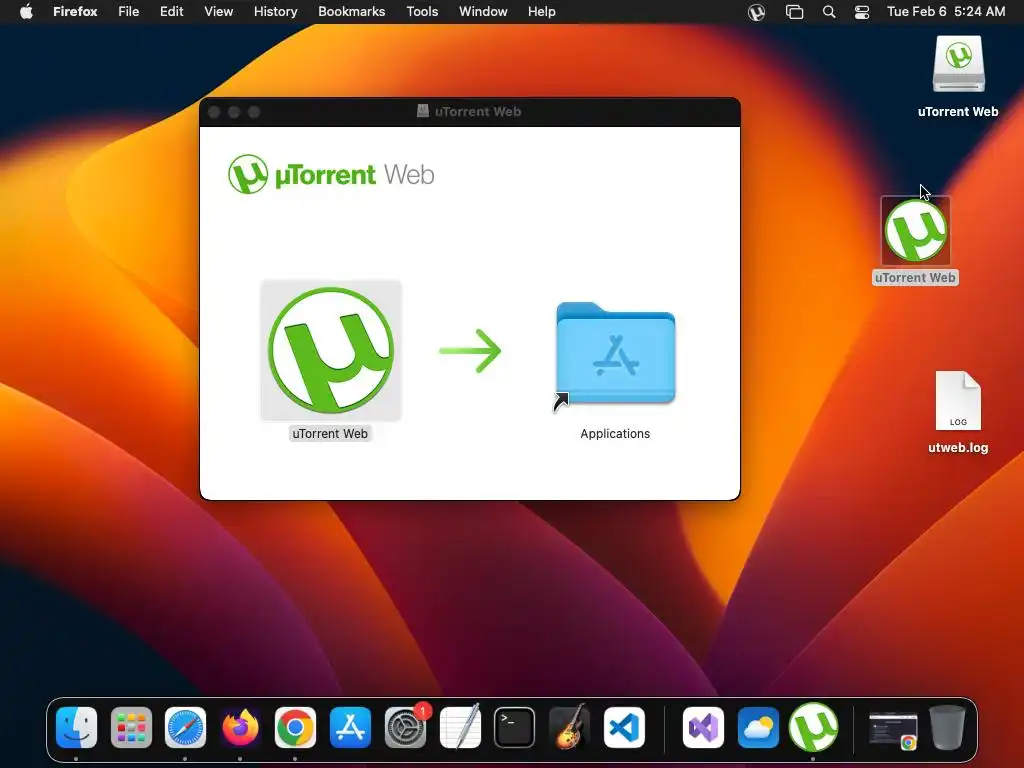Open the minimized Chrome window in the Dock

pyautogui.click(x=893, y=729)
